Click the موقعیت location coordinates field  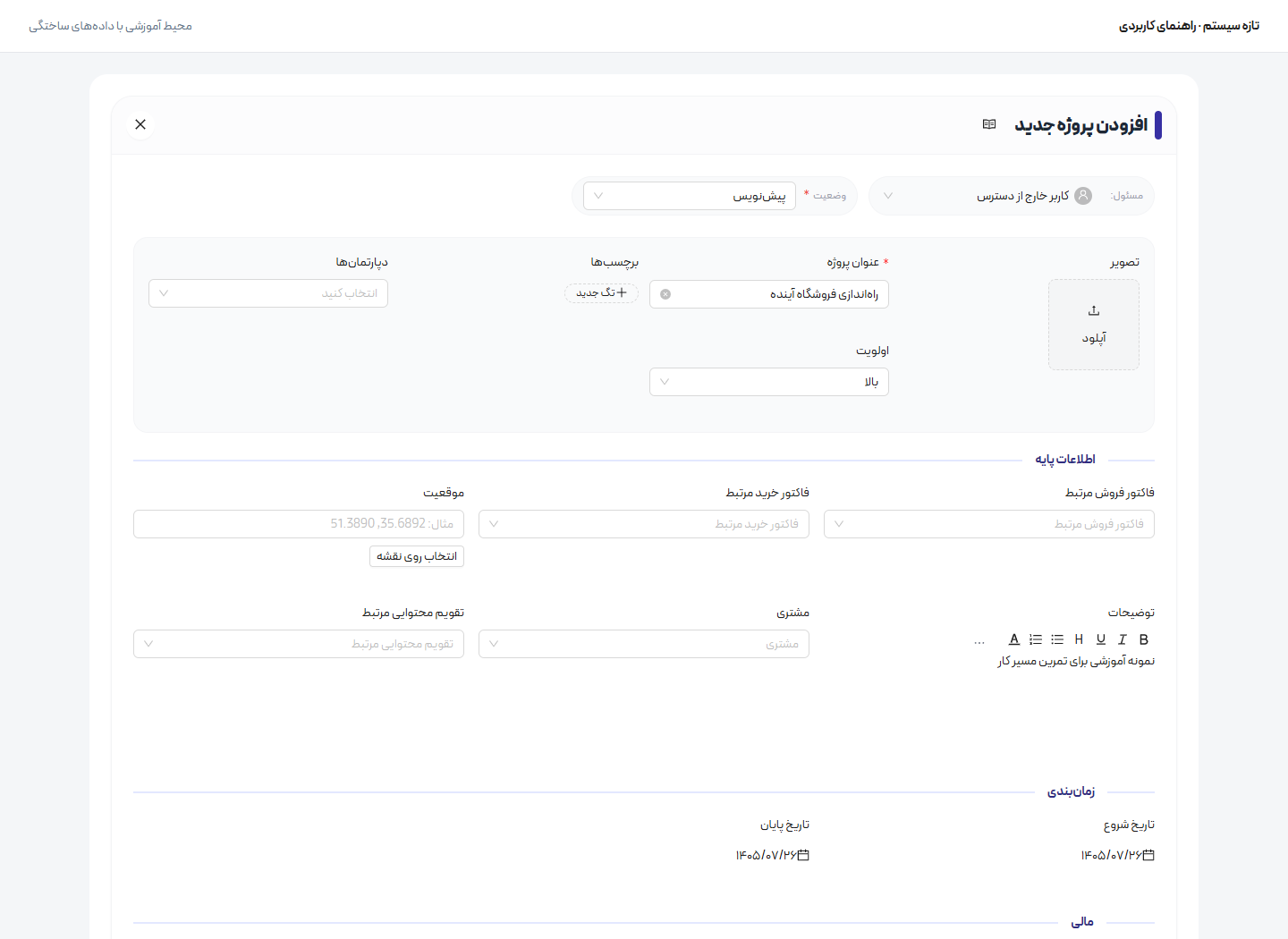click(x=299, y=524)
